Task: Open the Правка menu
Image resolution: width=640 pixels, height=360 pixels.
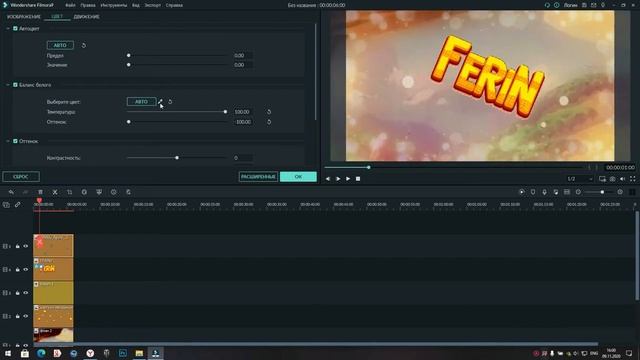Action: click(88, 5)
